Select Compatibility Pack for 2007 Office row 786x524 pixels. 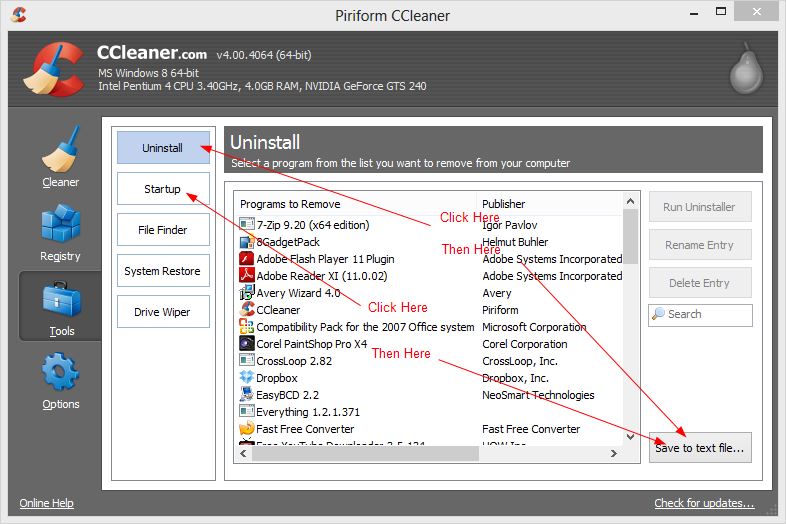point(431,327)
